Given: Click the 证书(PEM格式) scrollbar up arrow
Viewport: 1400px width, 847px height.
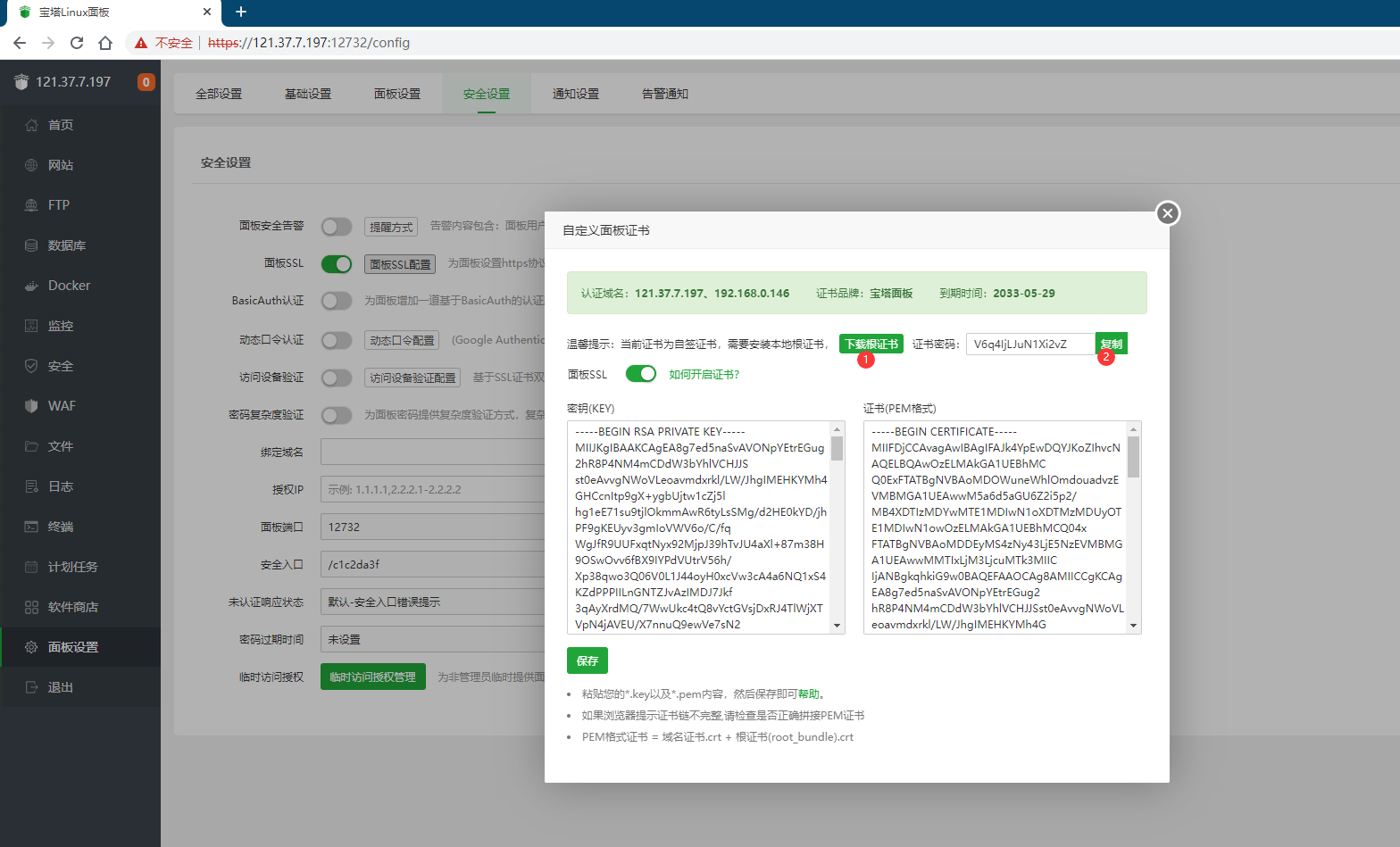Looking at the screenshot, I should pos(1134,429).
